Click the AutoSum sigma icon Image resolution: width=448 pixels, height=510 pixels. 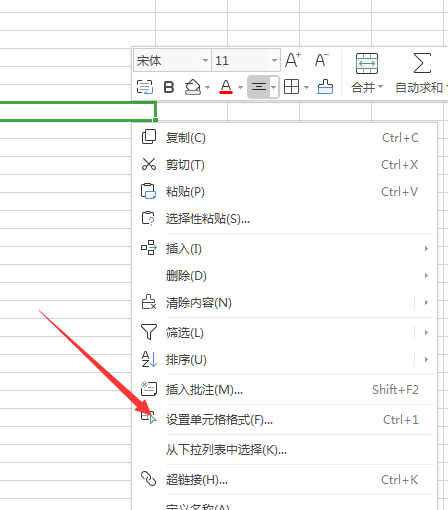(422, 63)
